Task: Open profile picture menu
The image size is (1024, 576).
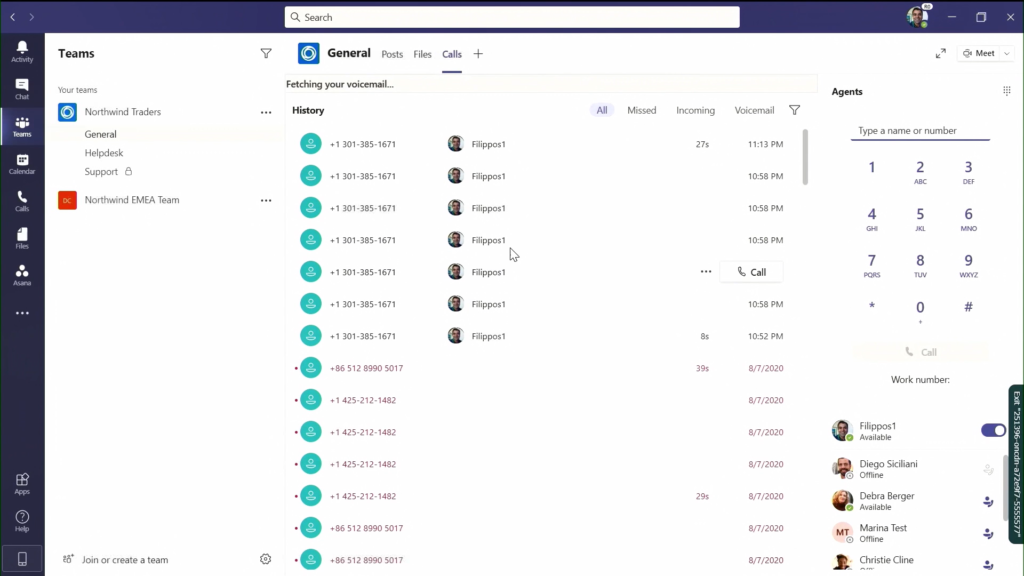Action: click(x=918, y=17)
